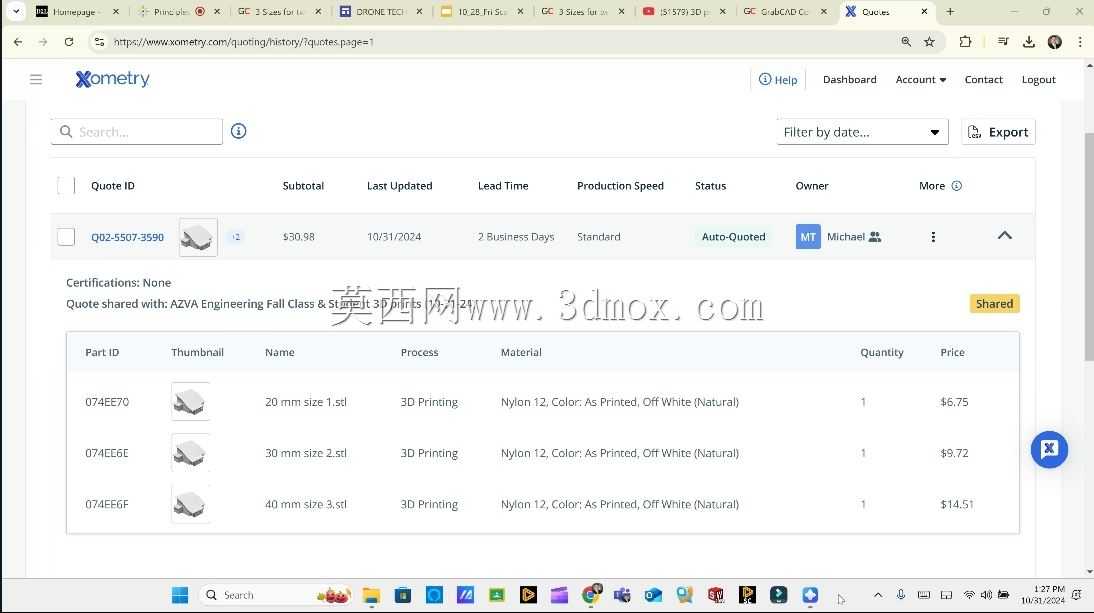Click the MT owner avatar
1094x613 pixels.
[x=808, y=237]
